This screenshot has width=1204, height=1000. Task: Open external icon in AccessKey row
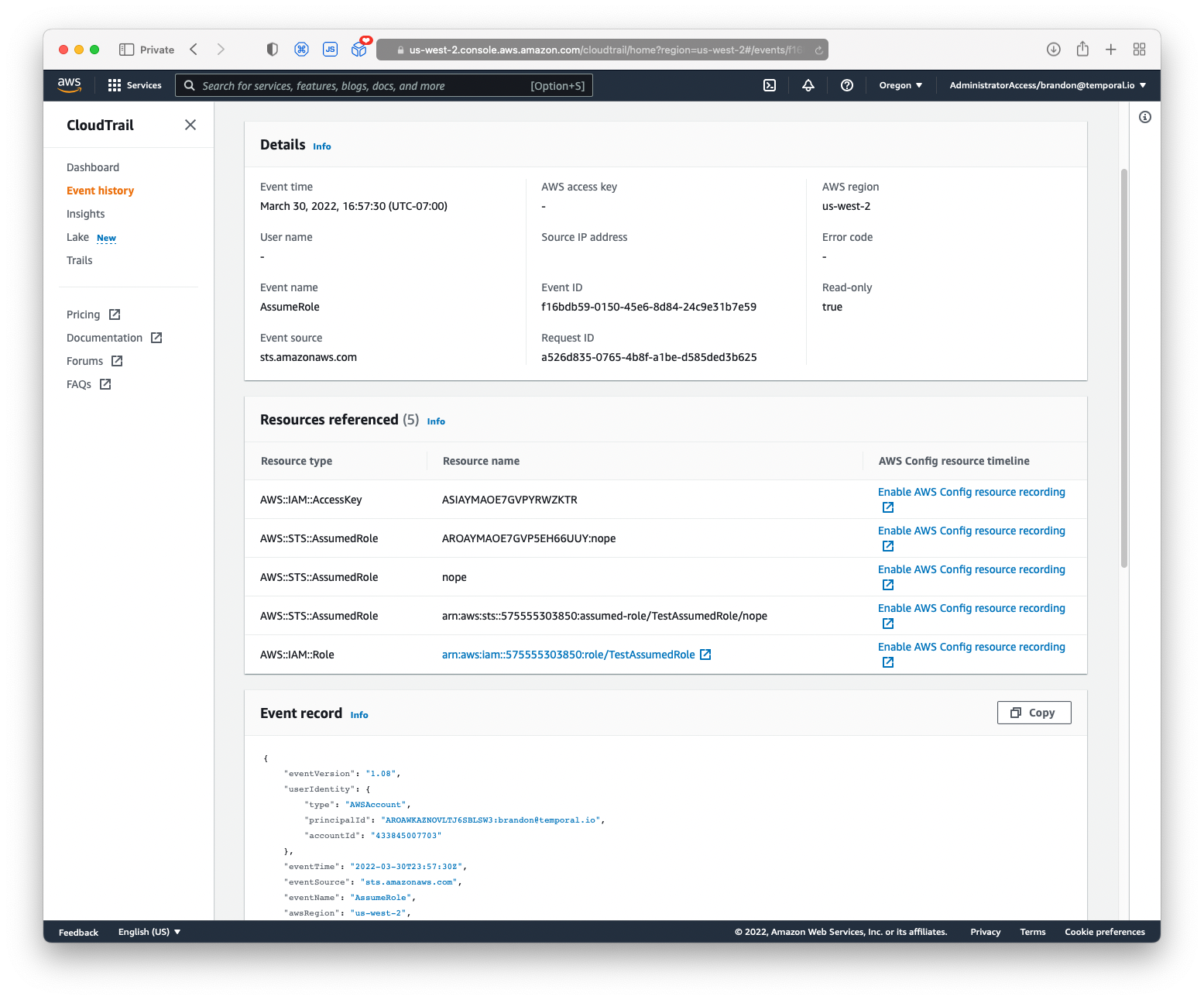pyautogui.click(x=888, y=507)
